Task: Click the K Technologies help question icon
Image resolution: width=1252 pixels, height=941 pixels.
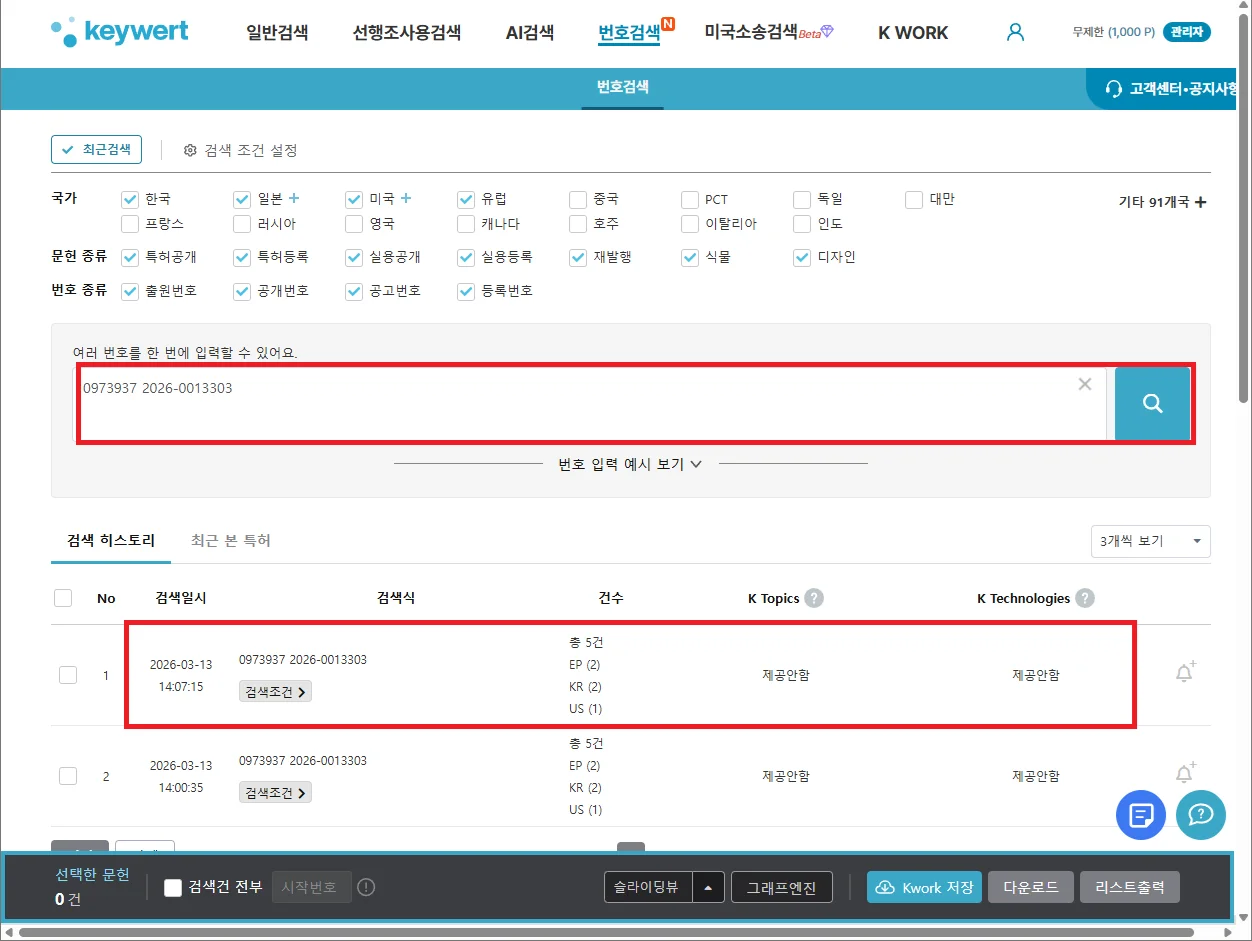Action: tap(1085, 598)
